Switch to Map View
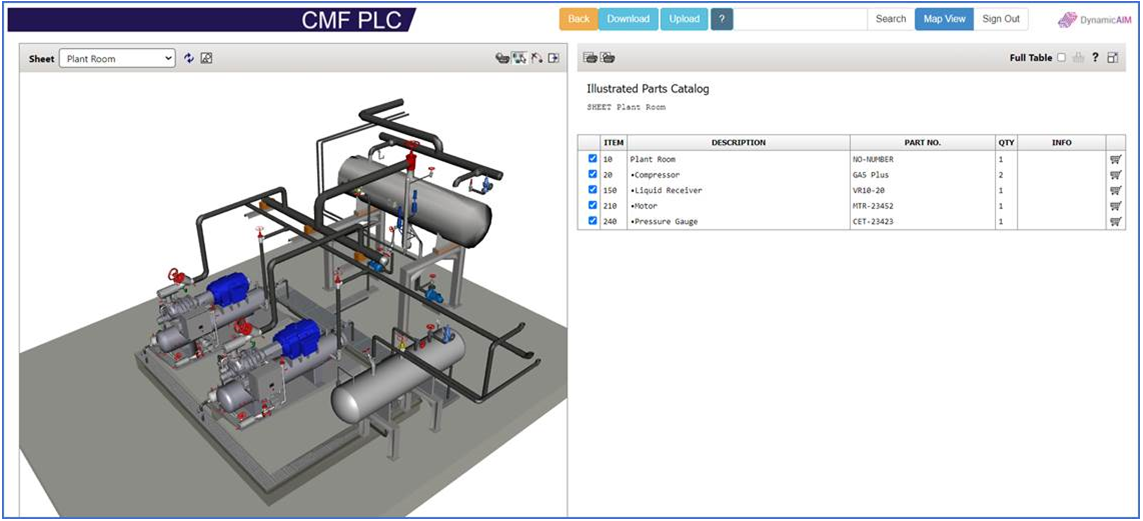 (944, 19)
